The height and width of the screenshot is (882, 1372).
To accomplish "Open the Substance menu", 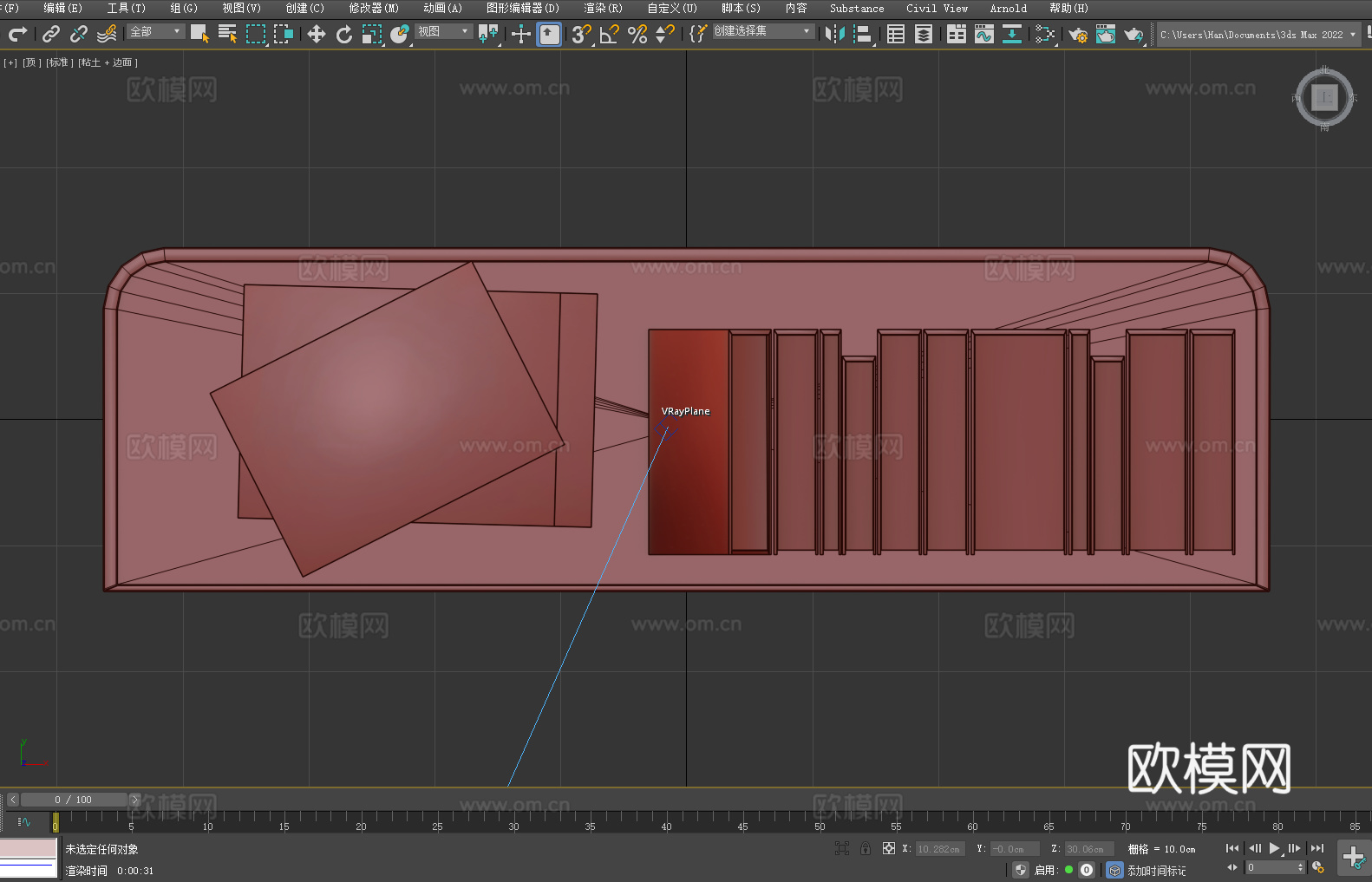I will pyautogui.click(x=857, y=8).
